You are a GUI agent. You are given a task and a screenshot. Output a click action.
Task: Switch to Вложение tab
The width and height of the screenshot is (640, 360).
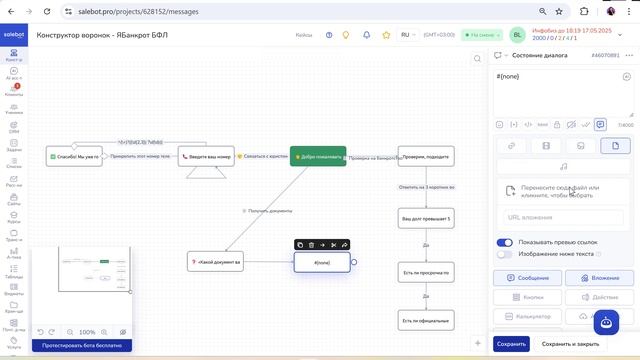click(x=600, y=278)
